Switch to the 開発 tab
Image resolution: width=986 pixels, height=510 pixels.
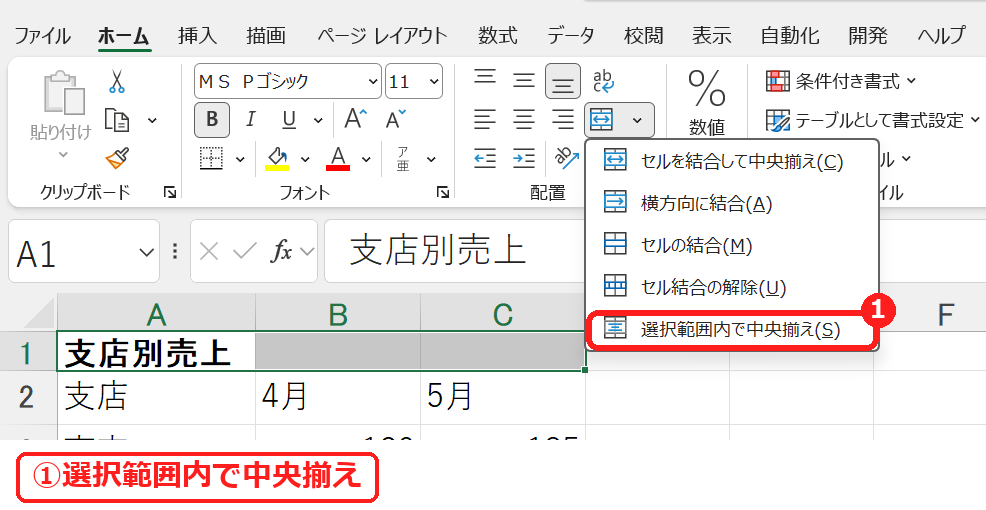868,35
